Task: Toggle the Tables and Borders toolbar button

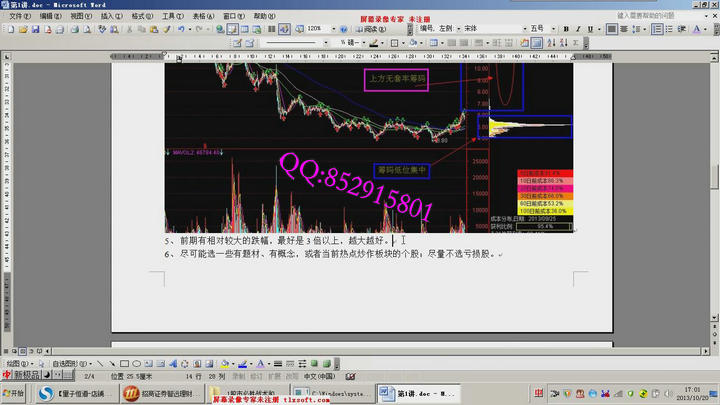Action: pyautogui.click(x=232, y=29)
